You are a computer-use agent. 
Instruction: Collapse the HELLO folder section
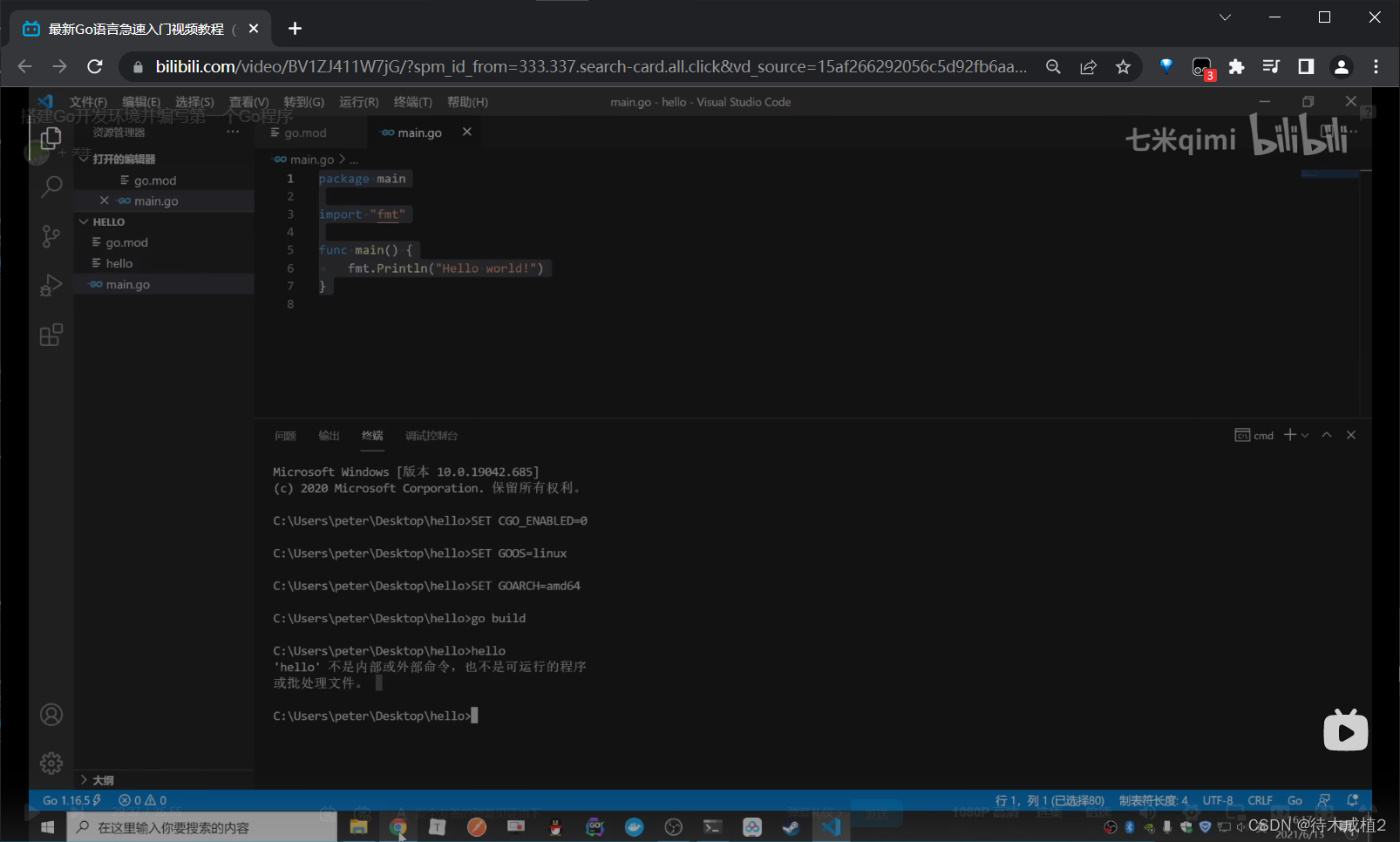click(x=85, y=221)
